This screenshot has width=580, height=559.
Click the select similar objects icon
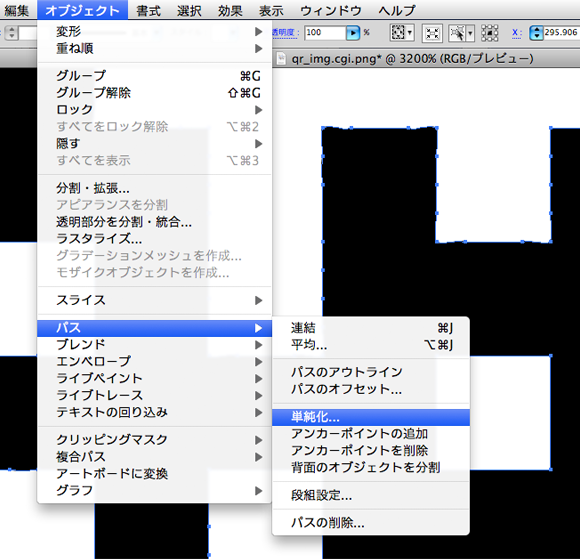398,33
